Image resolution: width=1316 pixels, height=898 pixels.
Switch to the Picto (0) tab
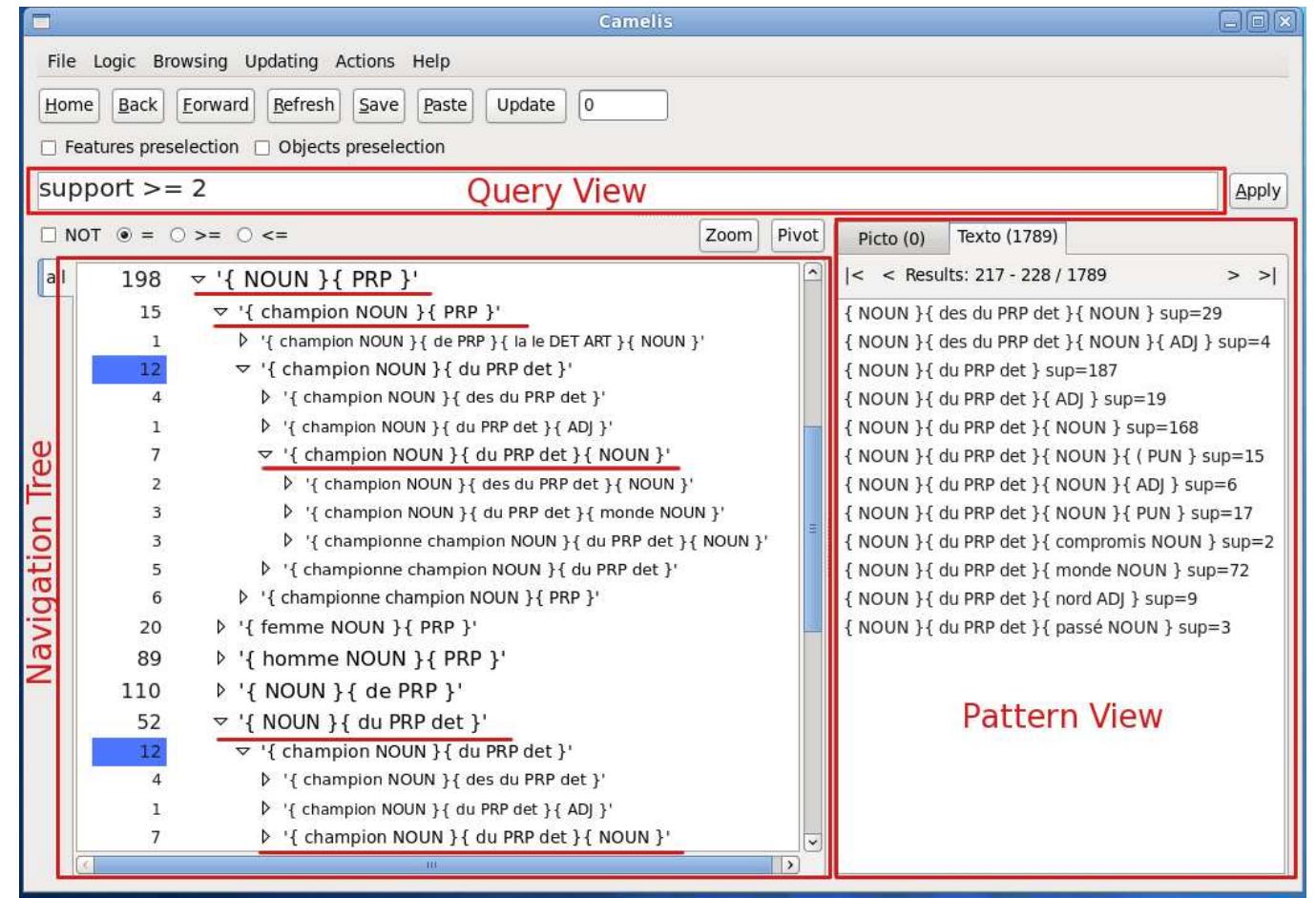(x=891, y=239)
